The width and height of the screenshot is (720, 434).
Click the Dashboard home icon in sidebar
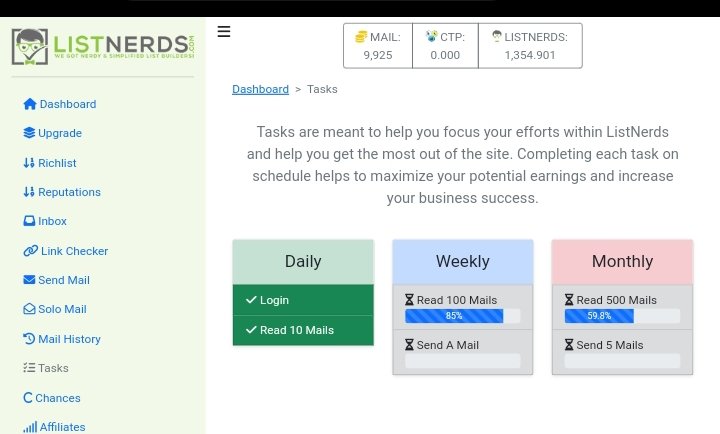(30, 104)
